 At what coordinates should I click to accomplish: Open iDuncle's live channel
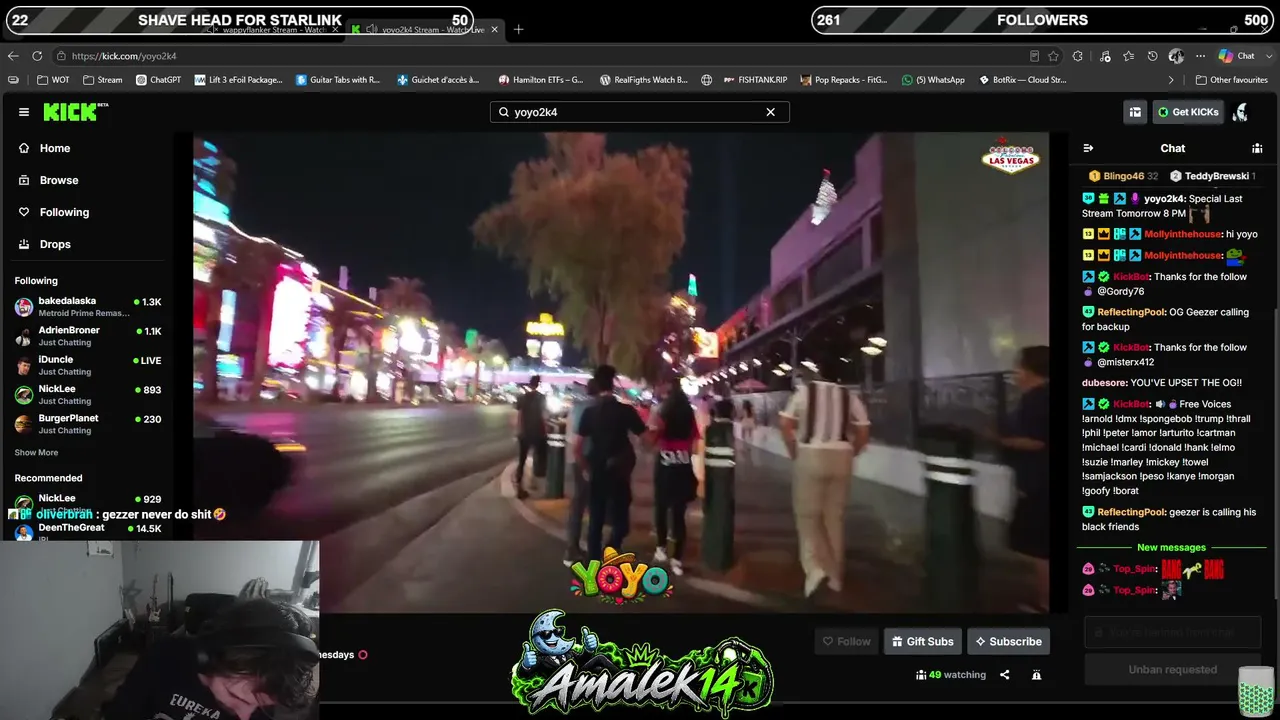coord(88,365)
